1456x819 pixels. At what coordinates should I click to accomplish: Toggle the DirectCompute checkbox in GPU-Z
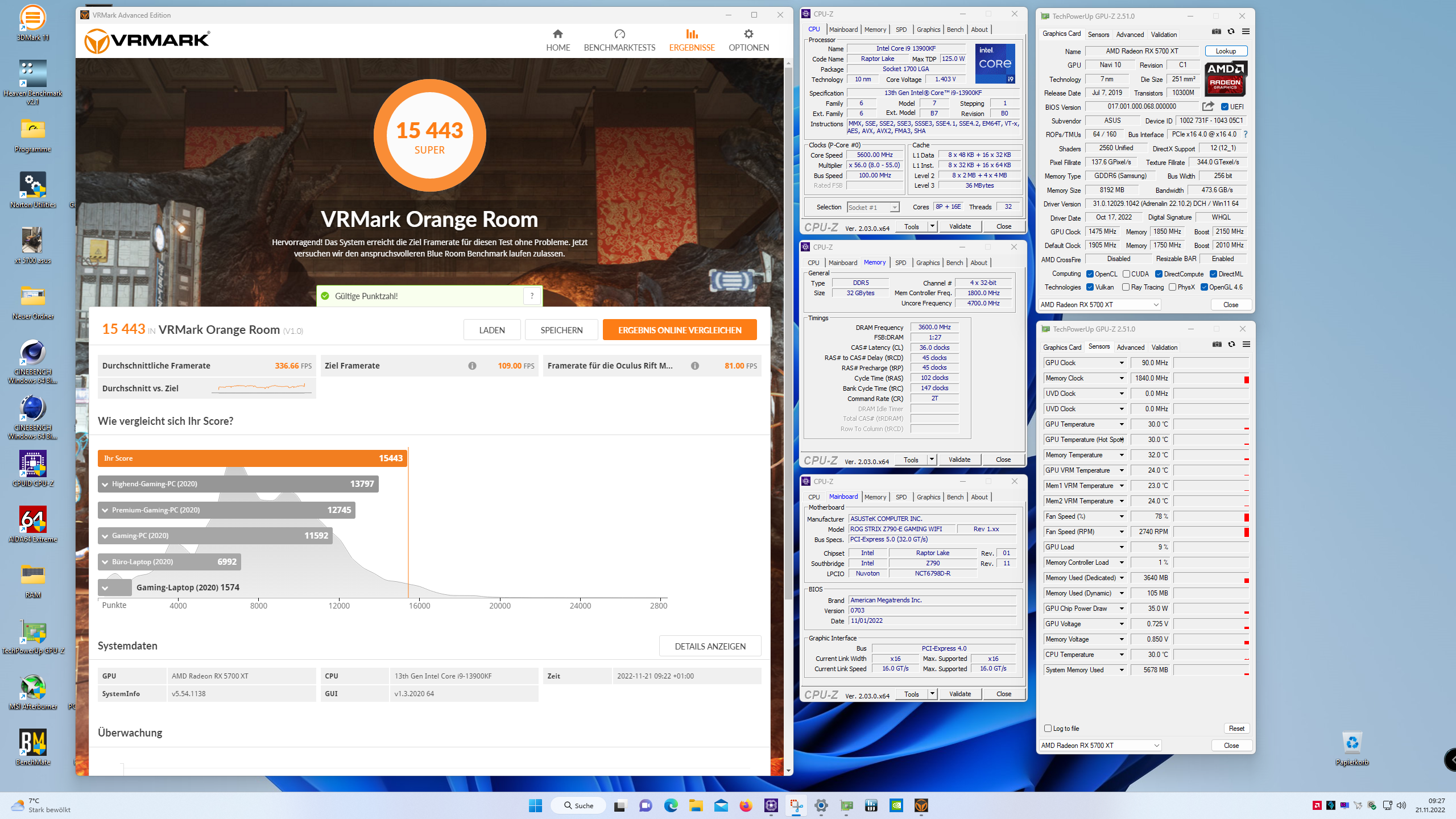click(1159, 274)
